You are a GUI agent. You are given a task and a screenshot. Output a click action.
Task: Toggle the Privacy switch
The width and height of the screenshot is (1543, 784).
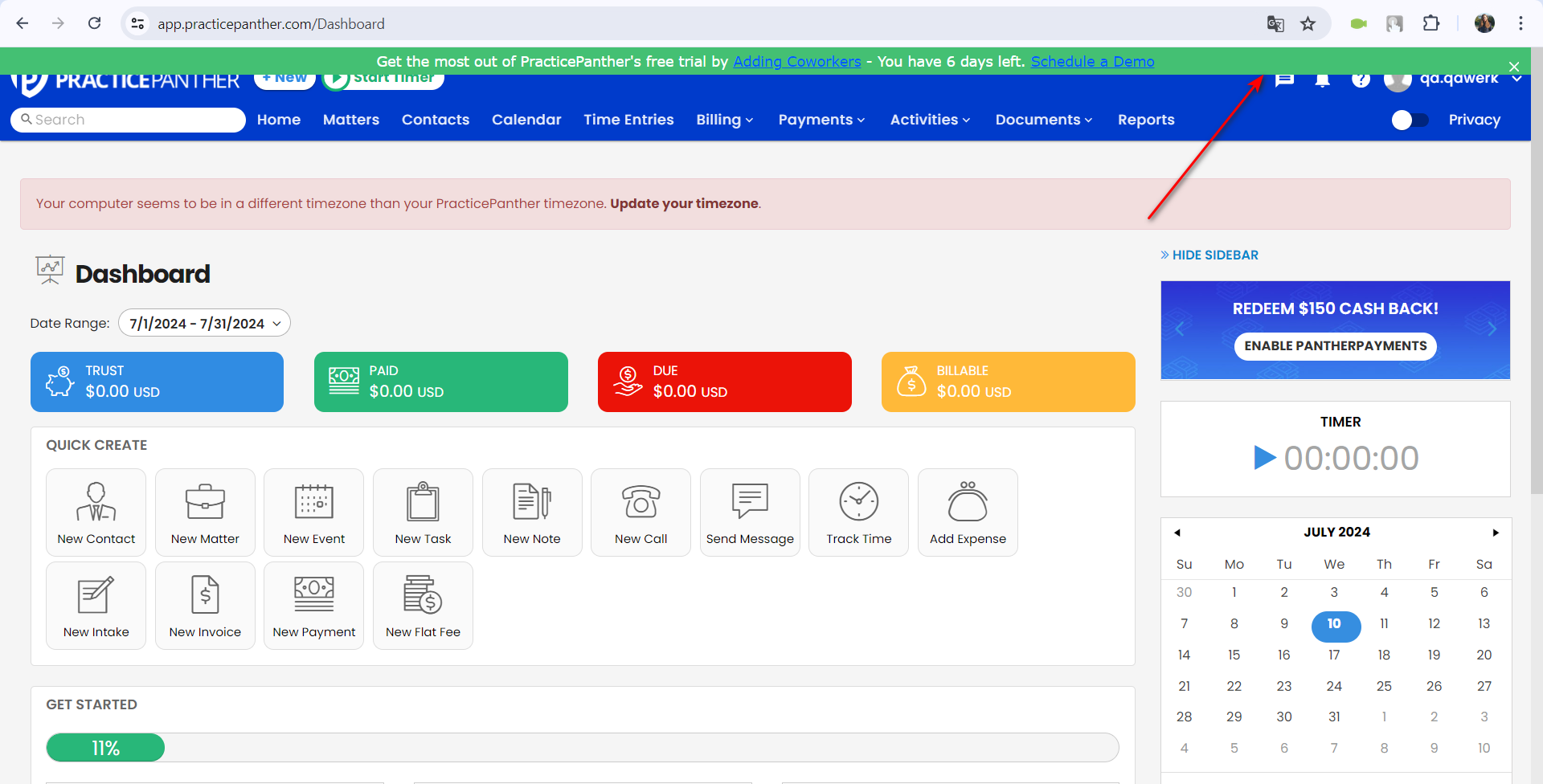pyautogui.click(x=1410, y=120)
